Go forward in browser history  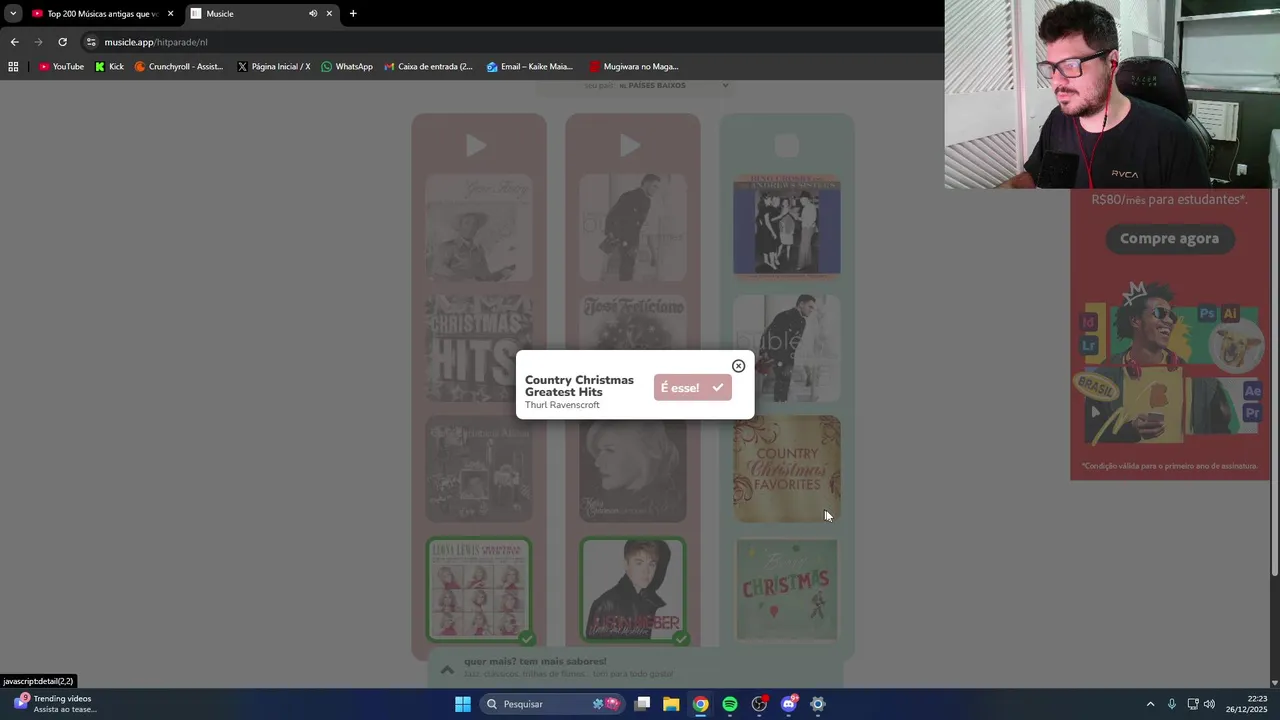pos(38,42)
